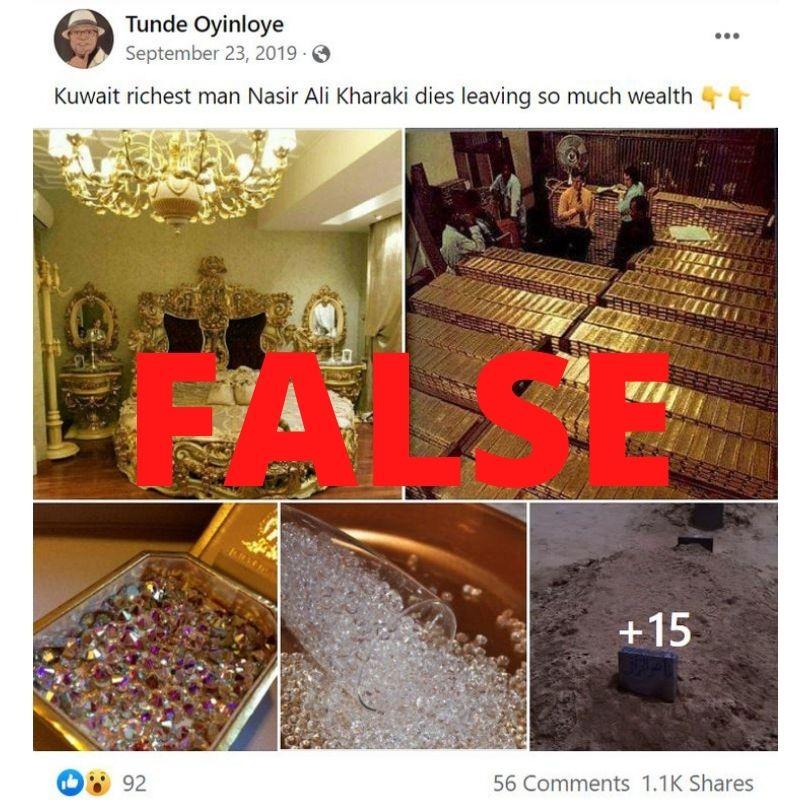Open the golden bedroom photo

point(217,314)
